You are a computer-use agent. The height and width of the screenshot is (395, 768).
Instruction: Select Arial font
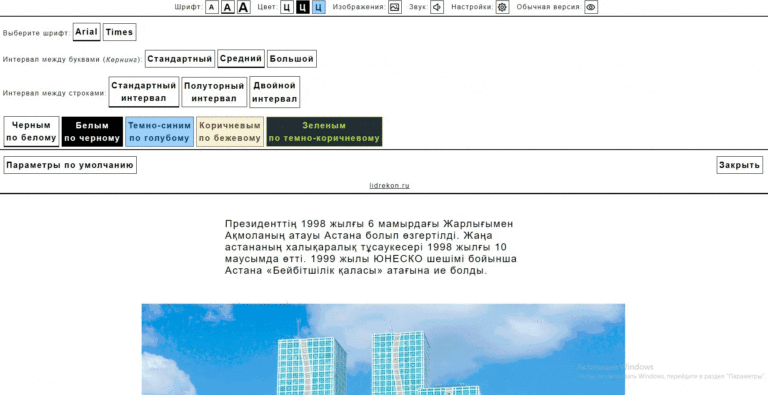(87, 32)
